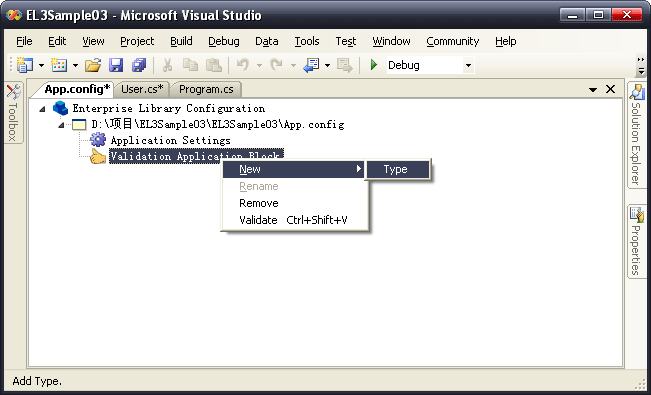651x395 pixels.
Task: Click the Validation Application Block hand icon
Action: [98, 156]
